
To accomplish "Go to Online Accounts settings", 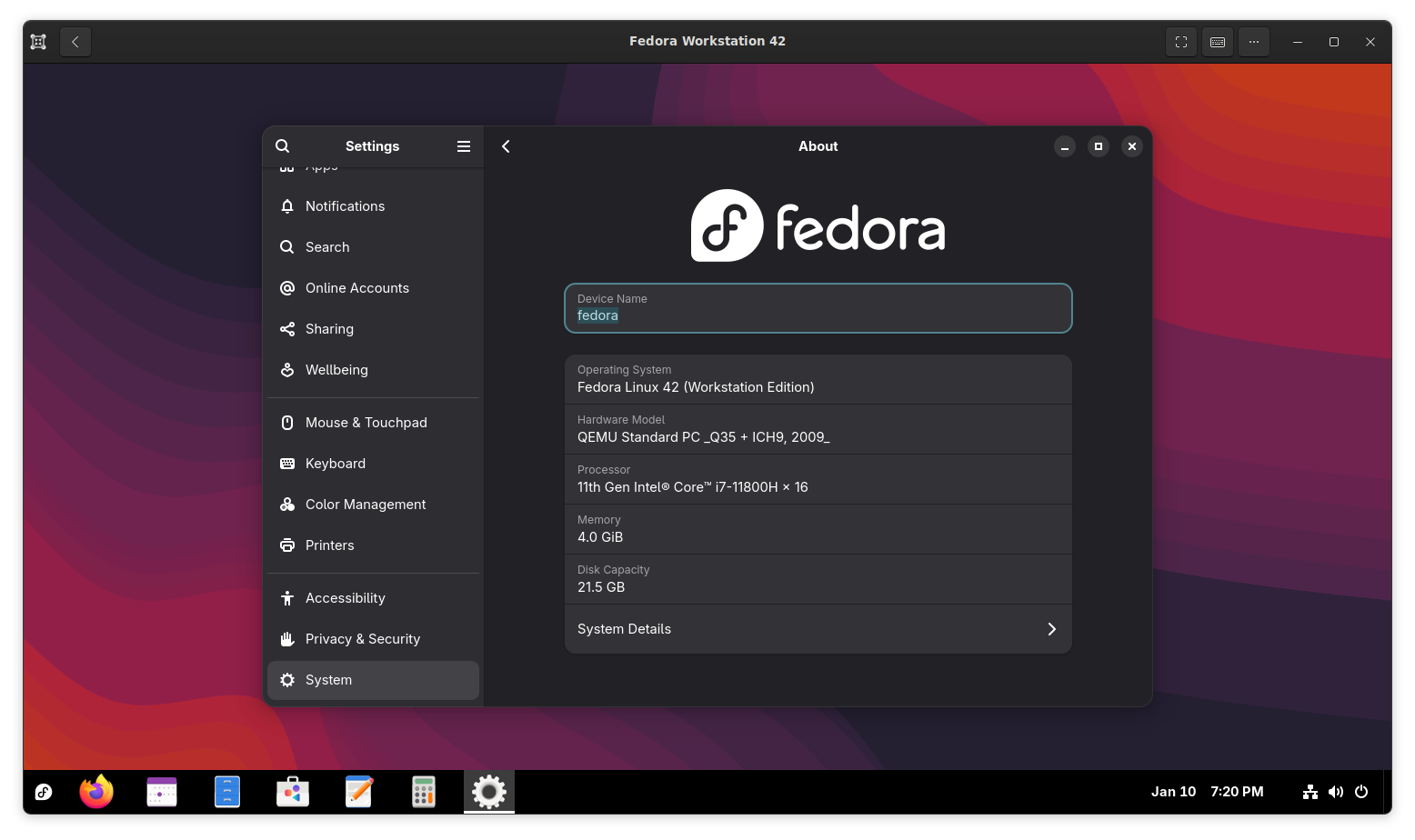I will (356, 288).
